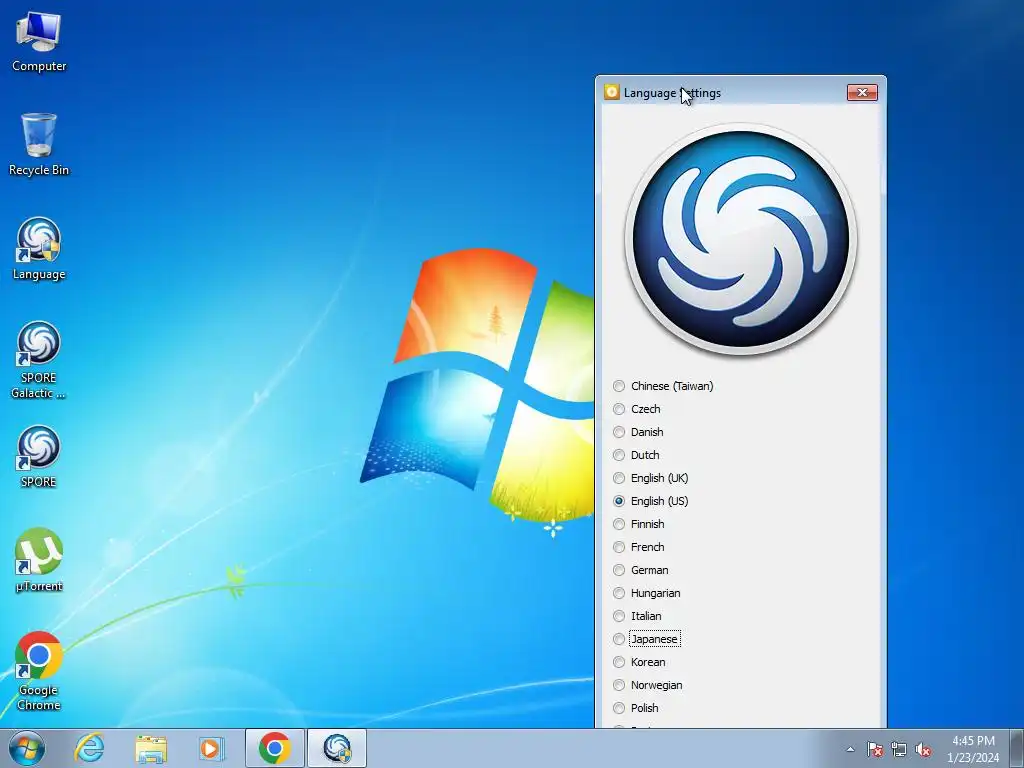Screen dimensions: 1024x768
Task: Select the Italian language option
Action: coord(637,616)
